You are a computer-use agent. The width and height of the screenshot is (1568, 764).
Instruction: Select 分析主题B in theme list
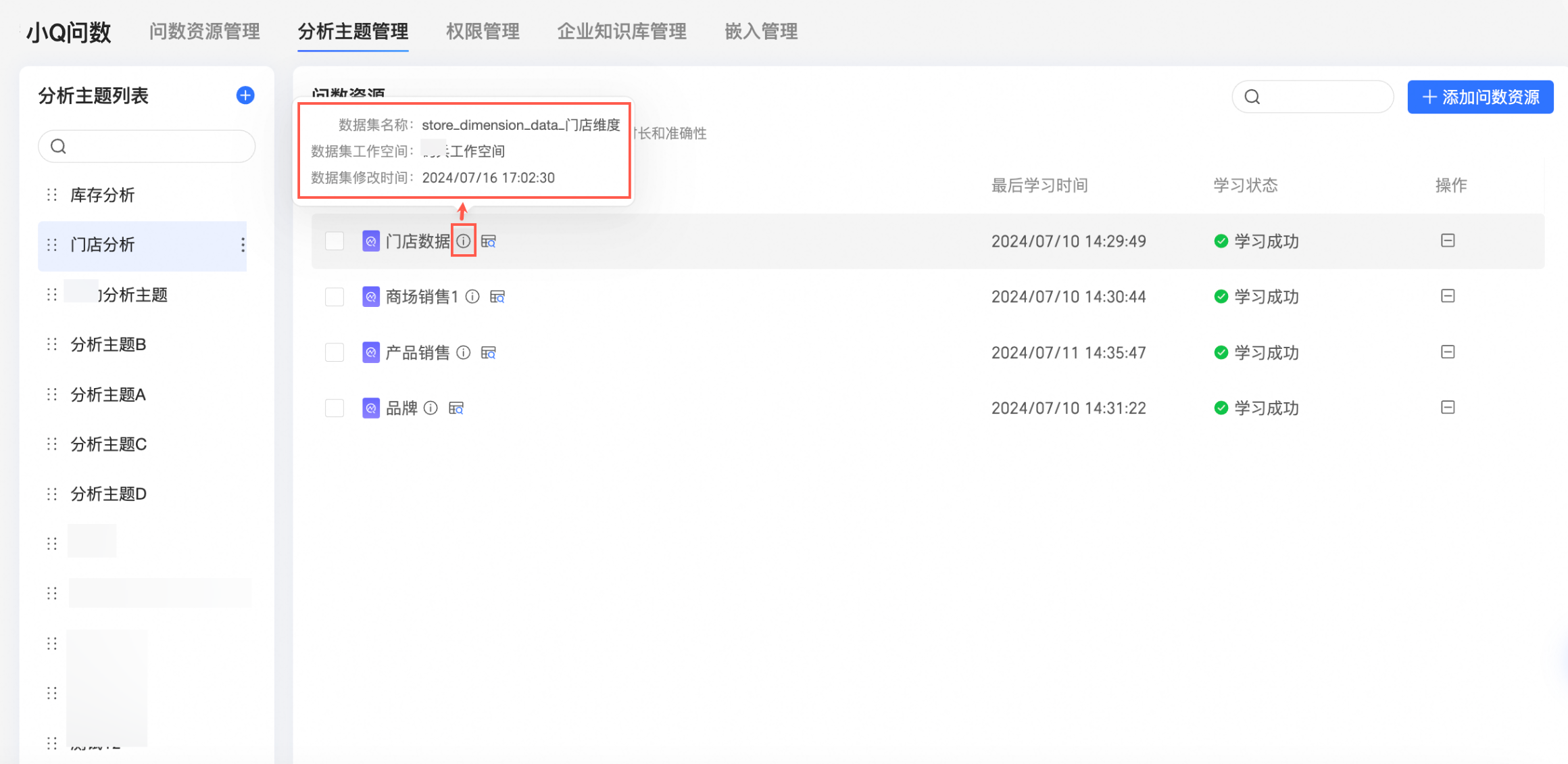108,345
